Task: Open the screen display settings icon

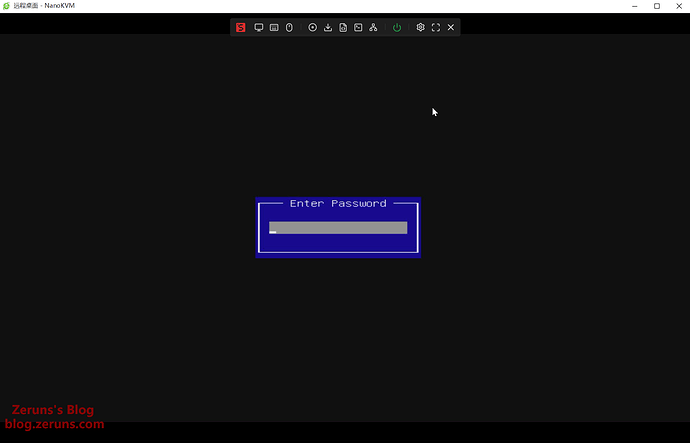Action: [x=259, y=28]
